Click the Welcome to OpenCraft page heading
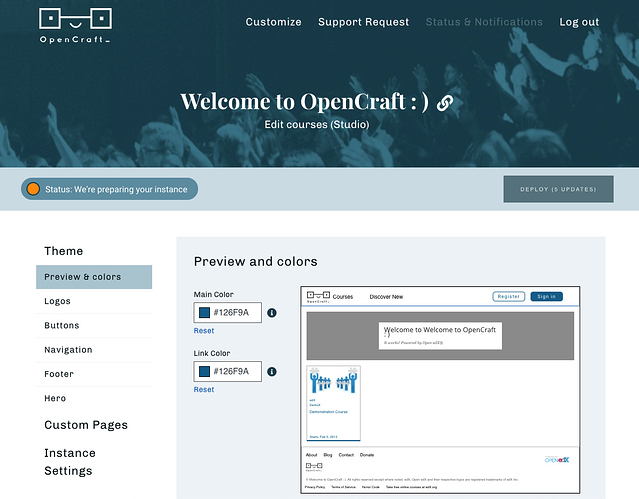 tap(304, 102)
